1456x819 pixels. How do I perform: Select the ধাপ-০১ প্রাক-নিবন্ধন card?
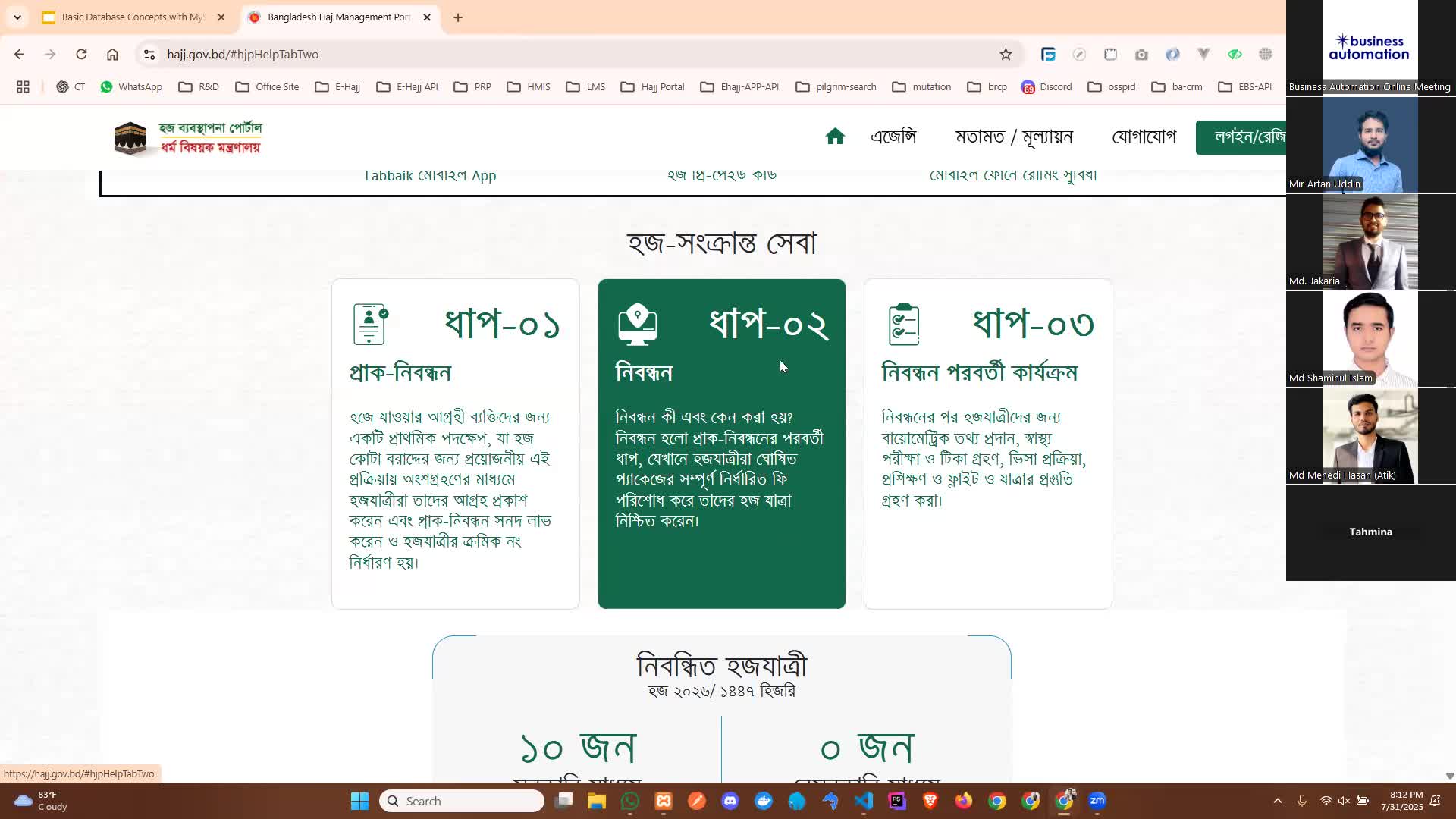pos(455,444)
